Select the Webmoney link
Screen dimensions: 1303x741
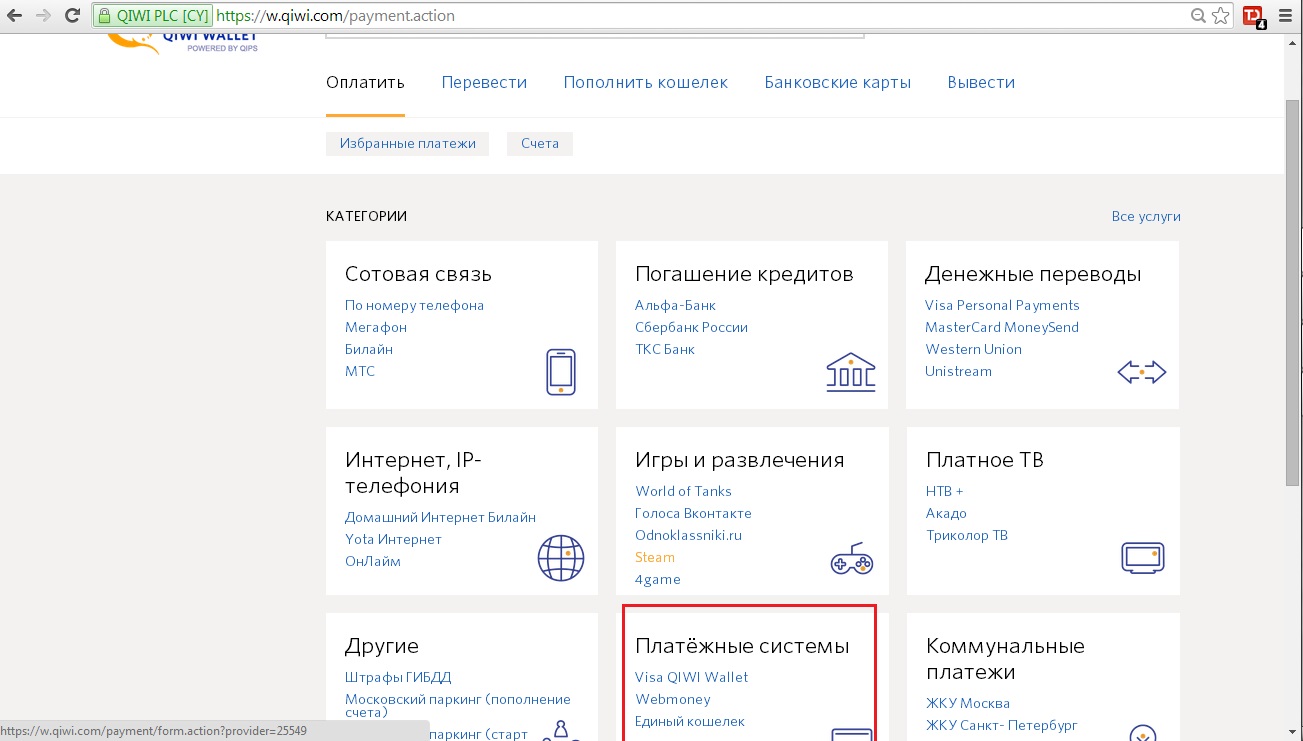click(673, 699)
